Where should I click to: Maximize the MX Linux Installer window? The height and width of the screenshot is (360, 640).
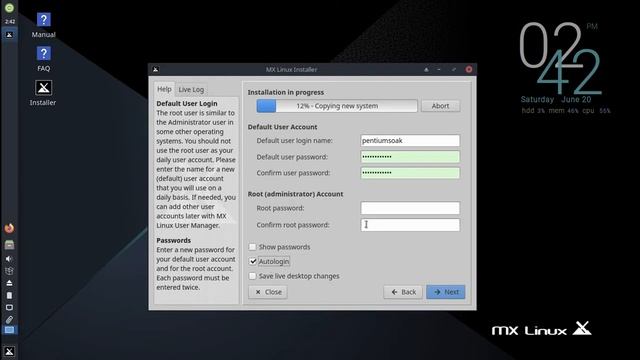coord(454,69)
